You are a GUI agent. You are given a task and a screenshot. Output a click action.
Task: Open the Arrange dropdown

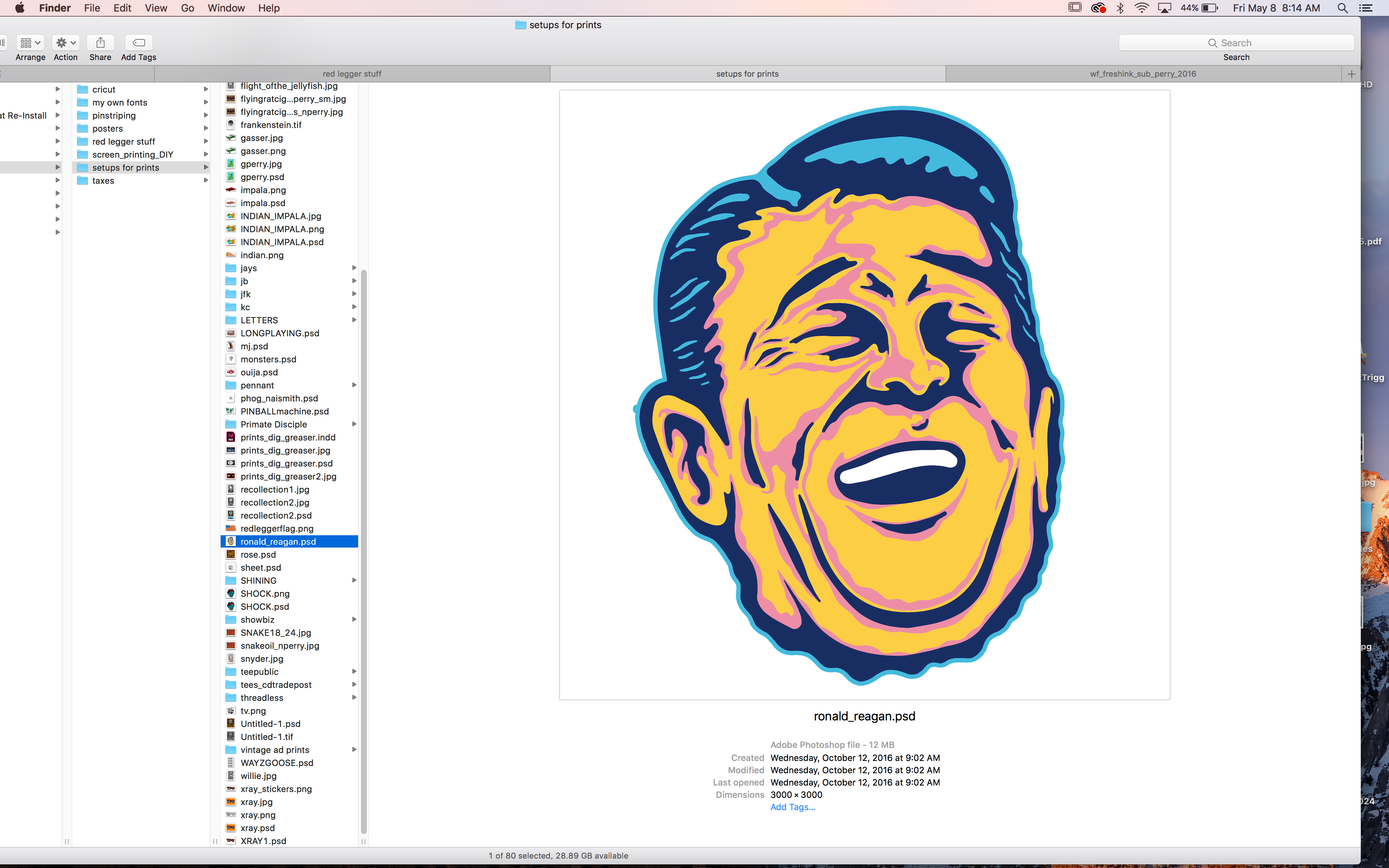[30, 42]
